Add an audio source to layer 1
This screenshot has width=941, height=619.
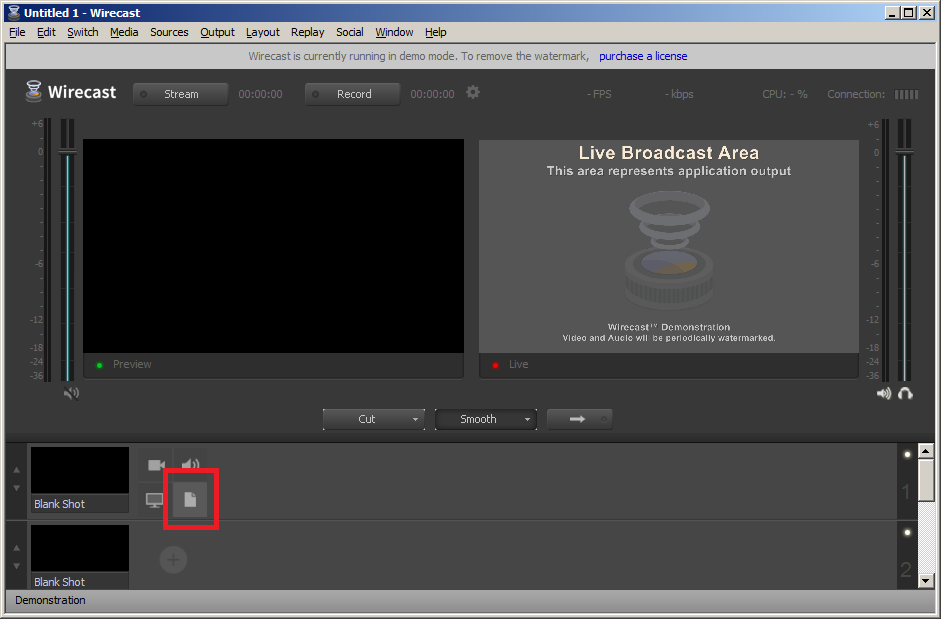(190, 465)
